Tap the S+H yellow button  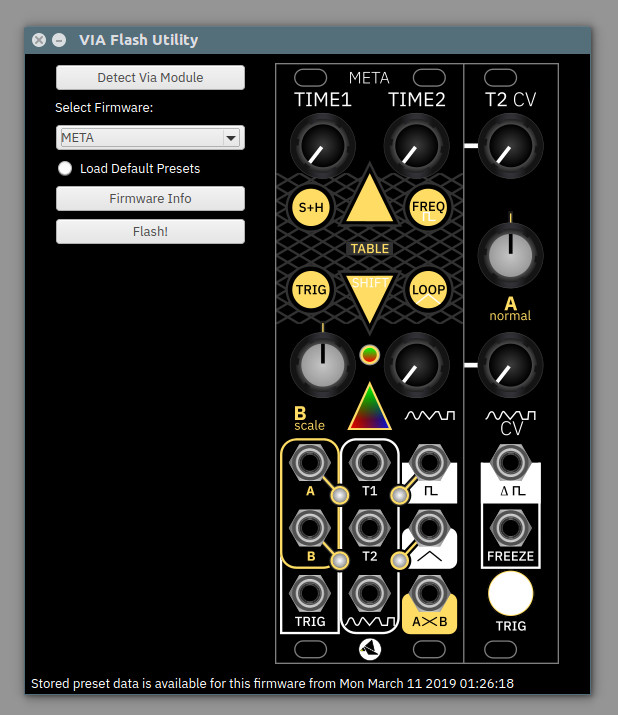[311, 207]
